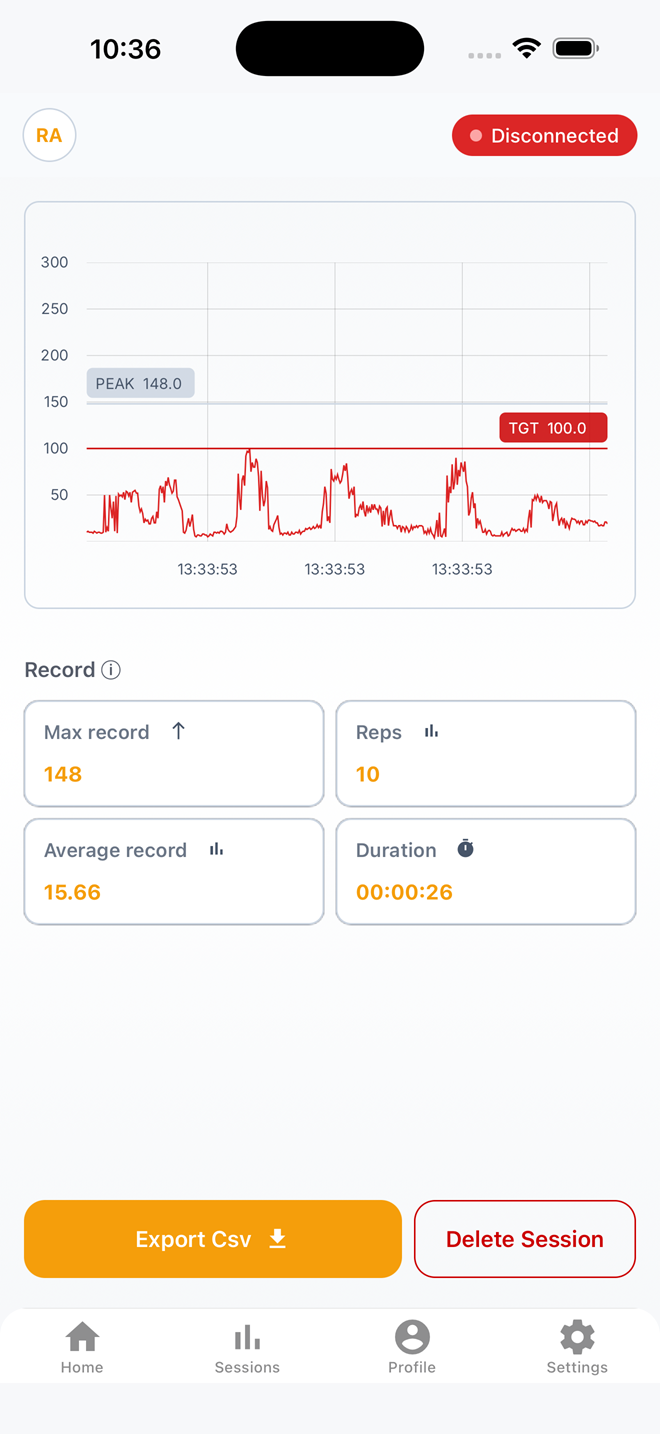Open the Home tab label
The width and height of the screenshot is (660, 1434).
82,1367
